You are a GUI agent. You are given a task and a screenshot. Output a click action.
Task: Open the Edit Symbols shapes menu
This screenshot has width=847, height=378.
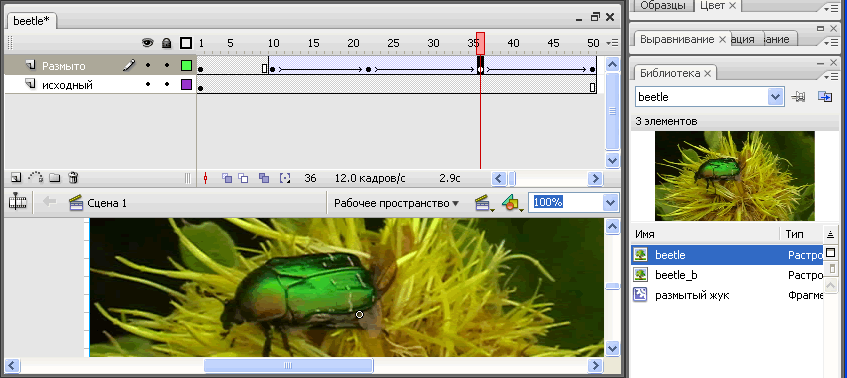click(512, 203)
